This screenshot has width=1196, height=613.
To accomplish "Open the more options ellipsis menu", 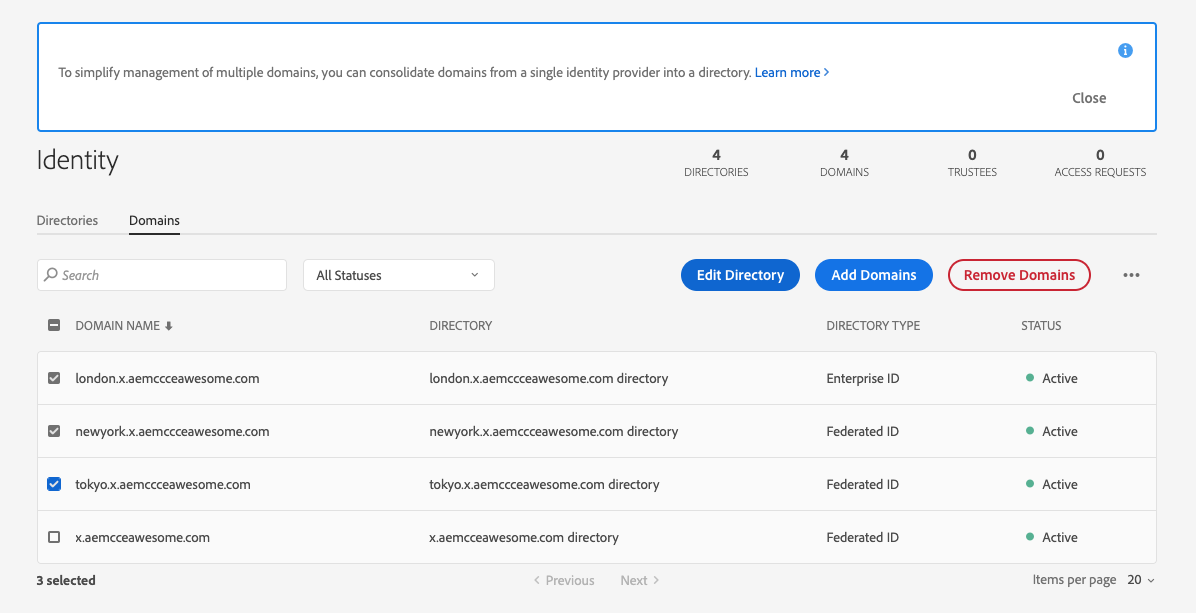I will [1131, 276].
